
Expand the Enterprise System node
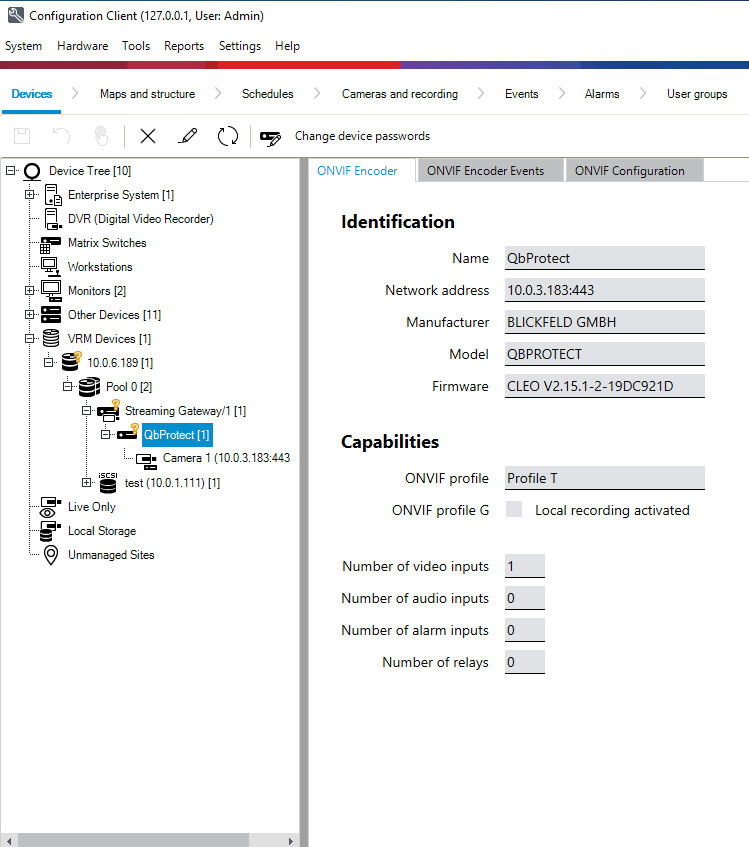tap(30, 195)
